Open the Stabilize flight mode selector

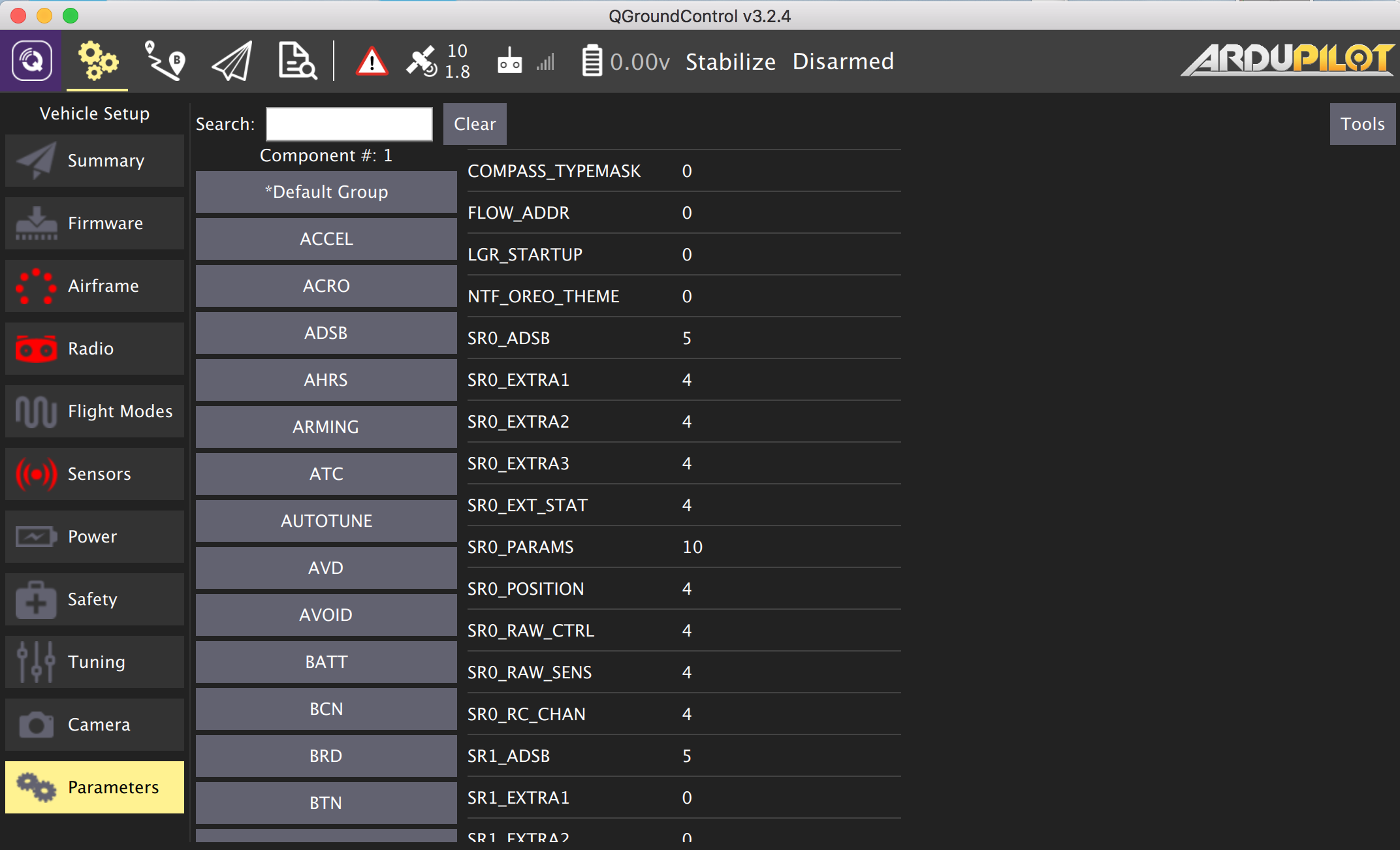click(730, 61)
